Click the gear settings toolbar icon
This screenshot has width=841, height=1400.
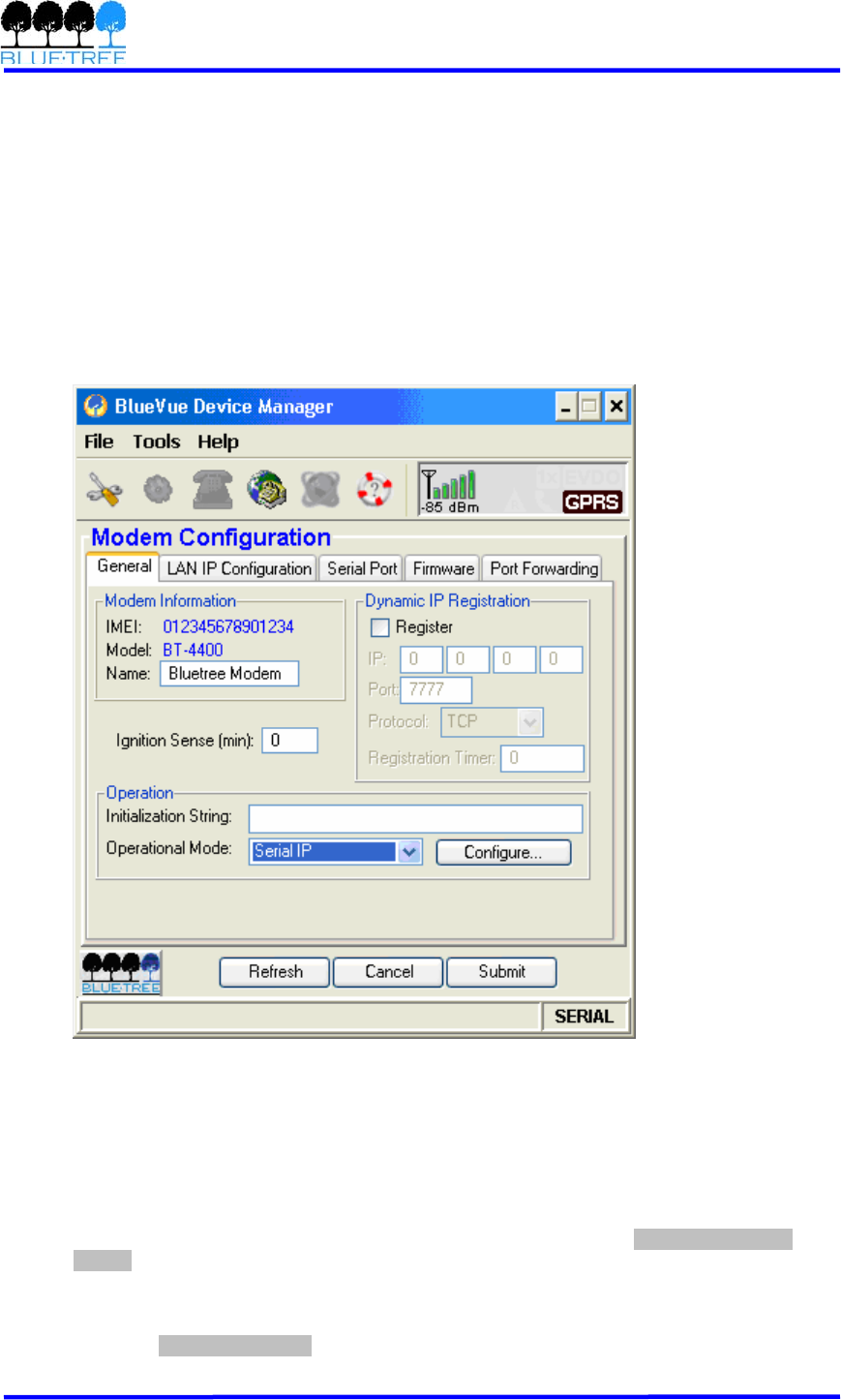tap(158, 490)
